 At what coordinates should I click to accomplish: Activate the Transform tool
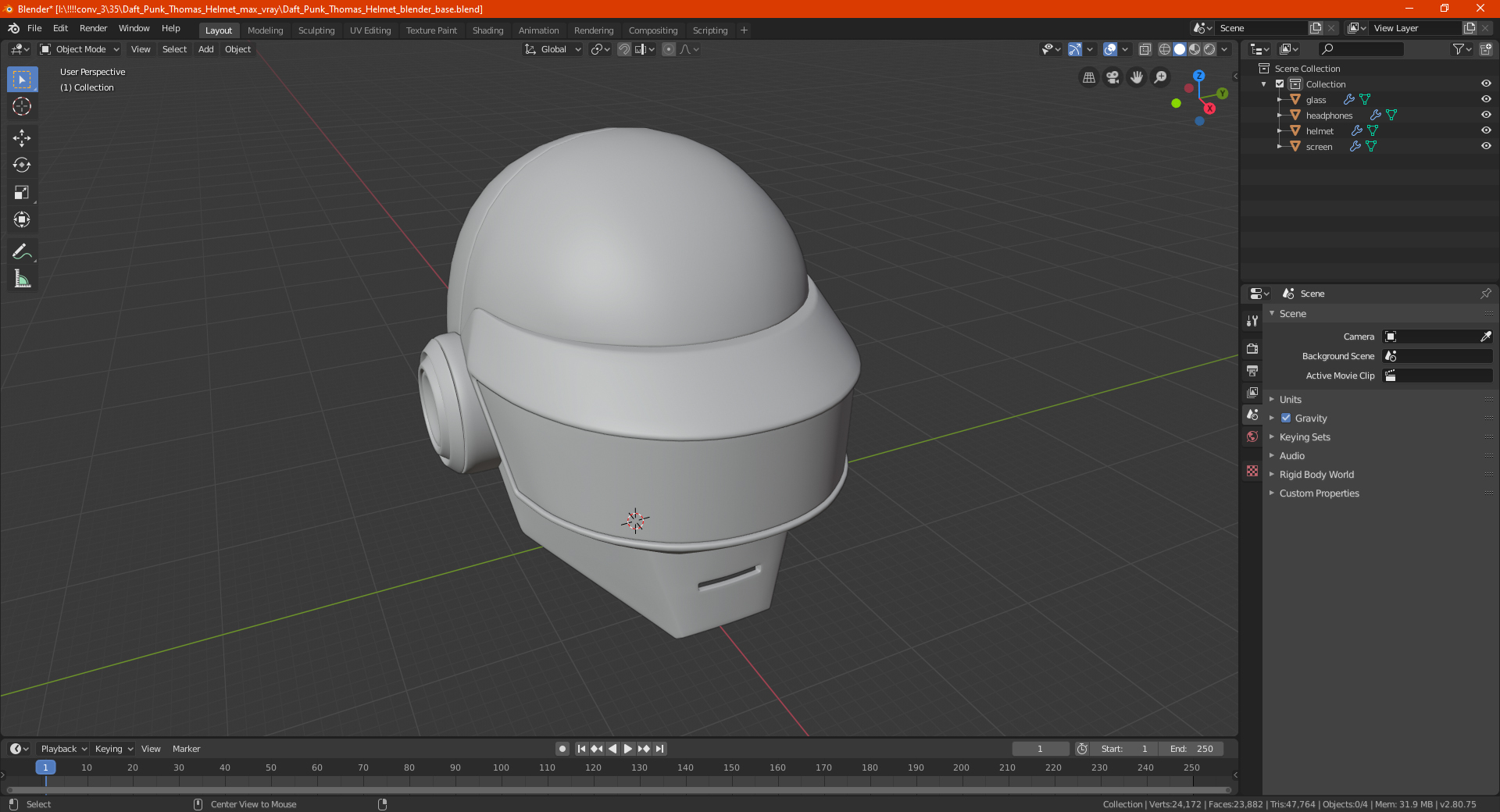[22, 219]
